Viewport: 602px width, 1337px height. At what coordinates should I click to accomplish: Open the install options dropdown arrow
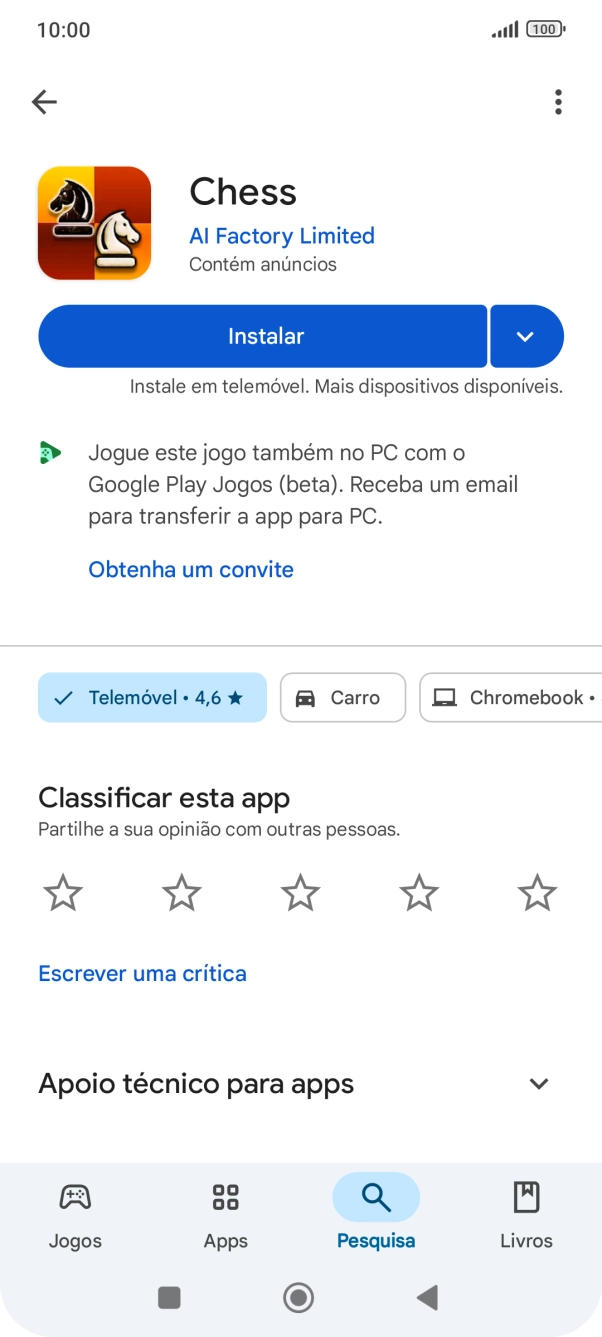(527, 336)
